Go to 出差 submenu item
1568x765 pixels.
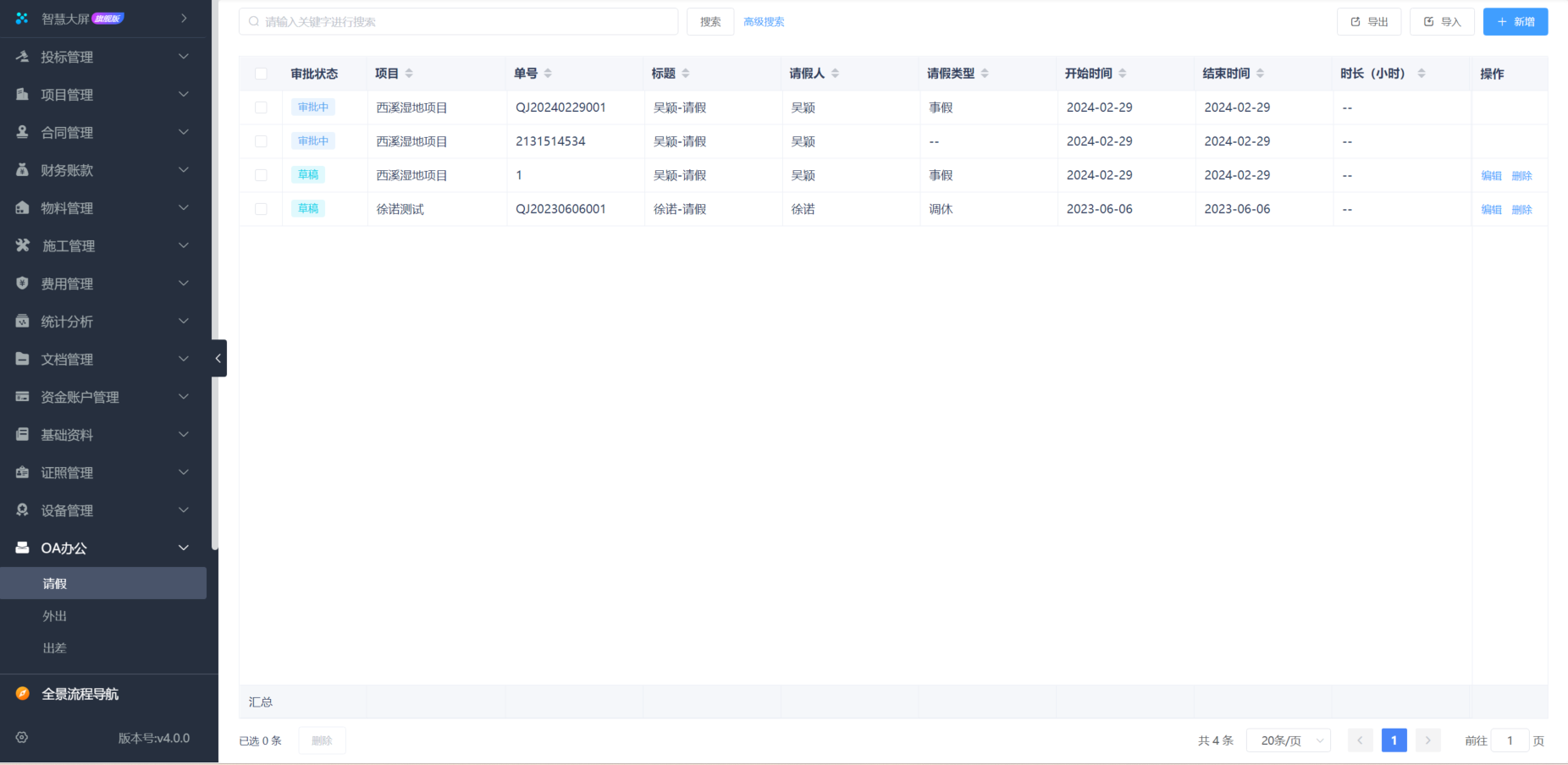coord(55,648)
